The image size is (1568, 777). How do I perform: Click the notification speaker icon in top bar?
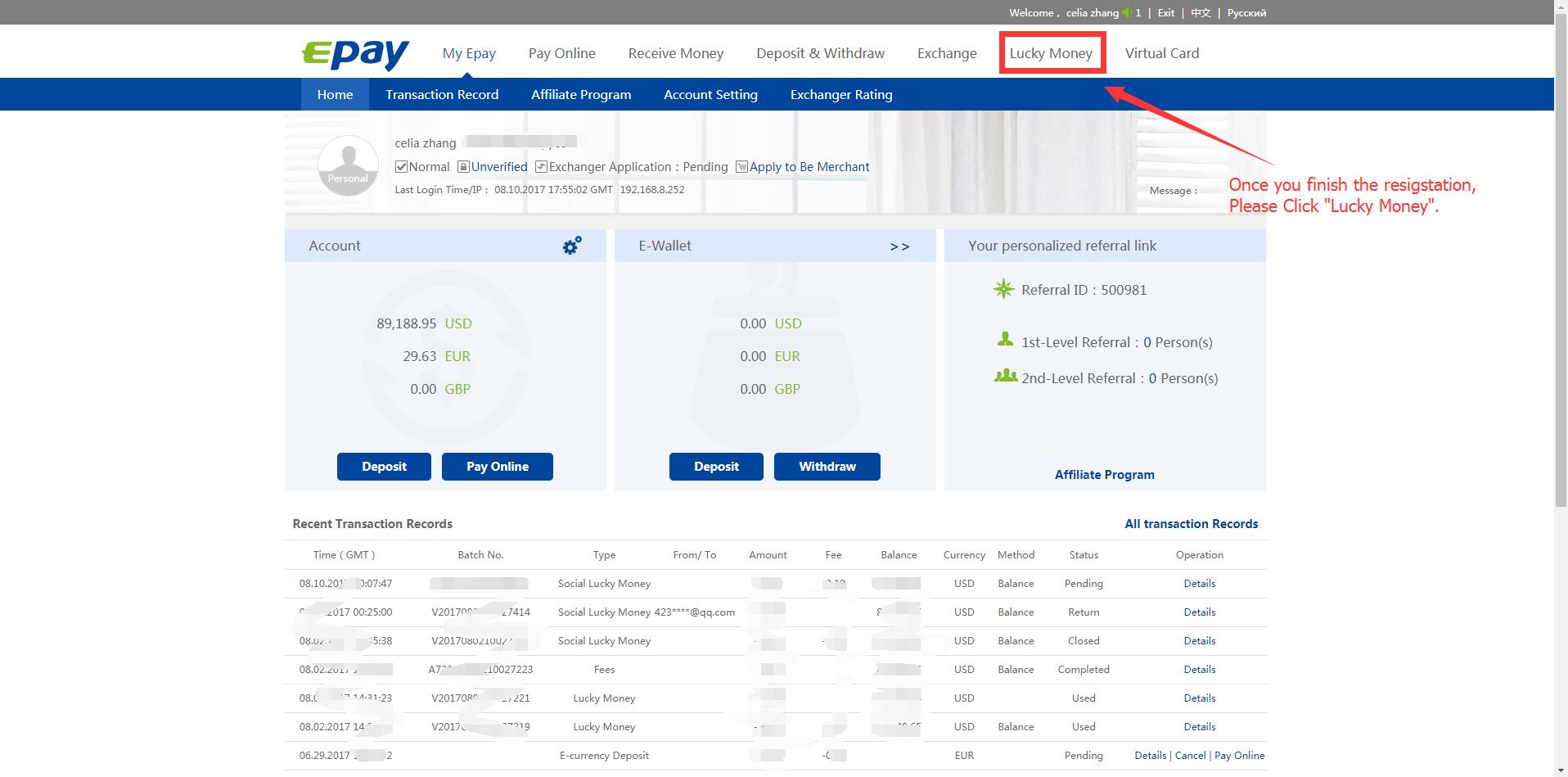click(x=1128, y=12)
